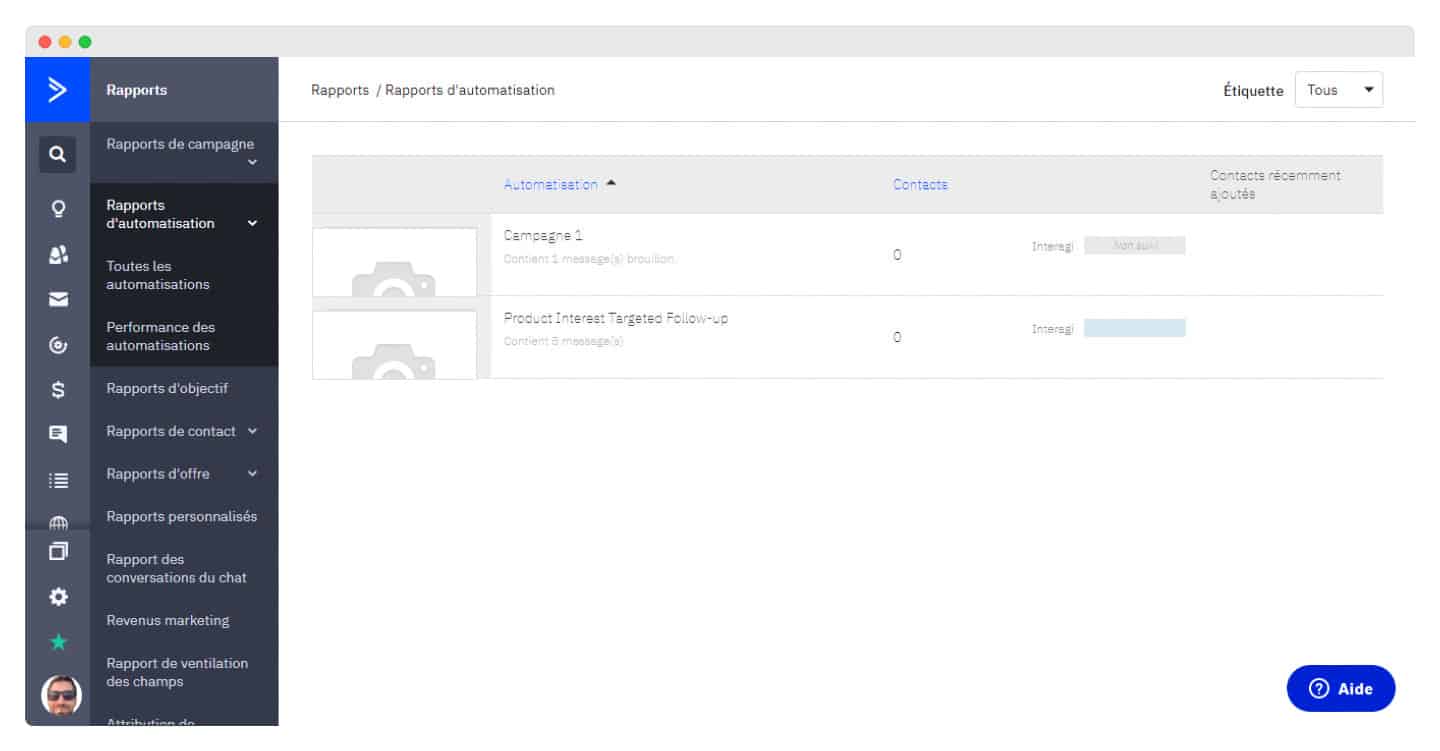1440x751 pixels.
Task: Click the ActiveCampaign logo icon
Action: click(57, 89)
